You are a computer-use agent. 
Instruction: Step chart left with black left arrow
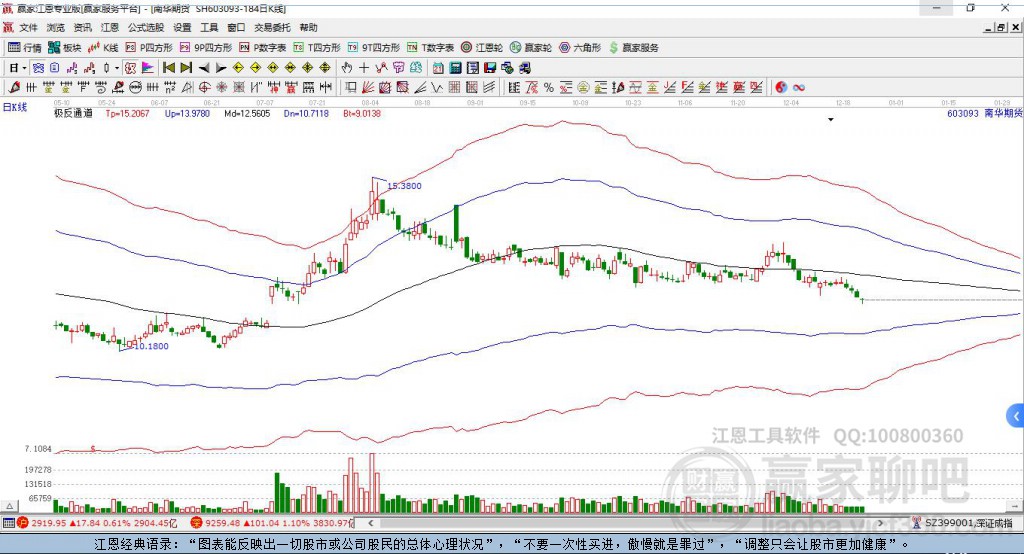(204, 67)
